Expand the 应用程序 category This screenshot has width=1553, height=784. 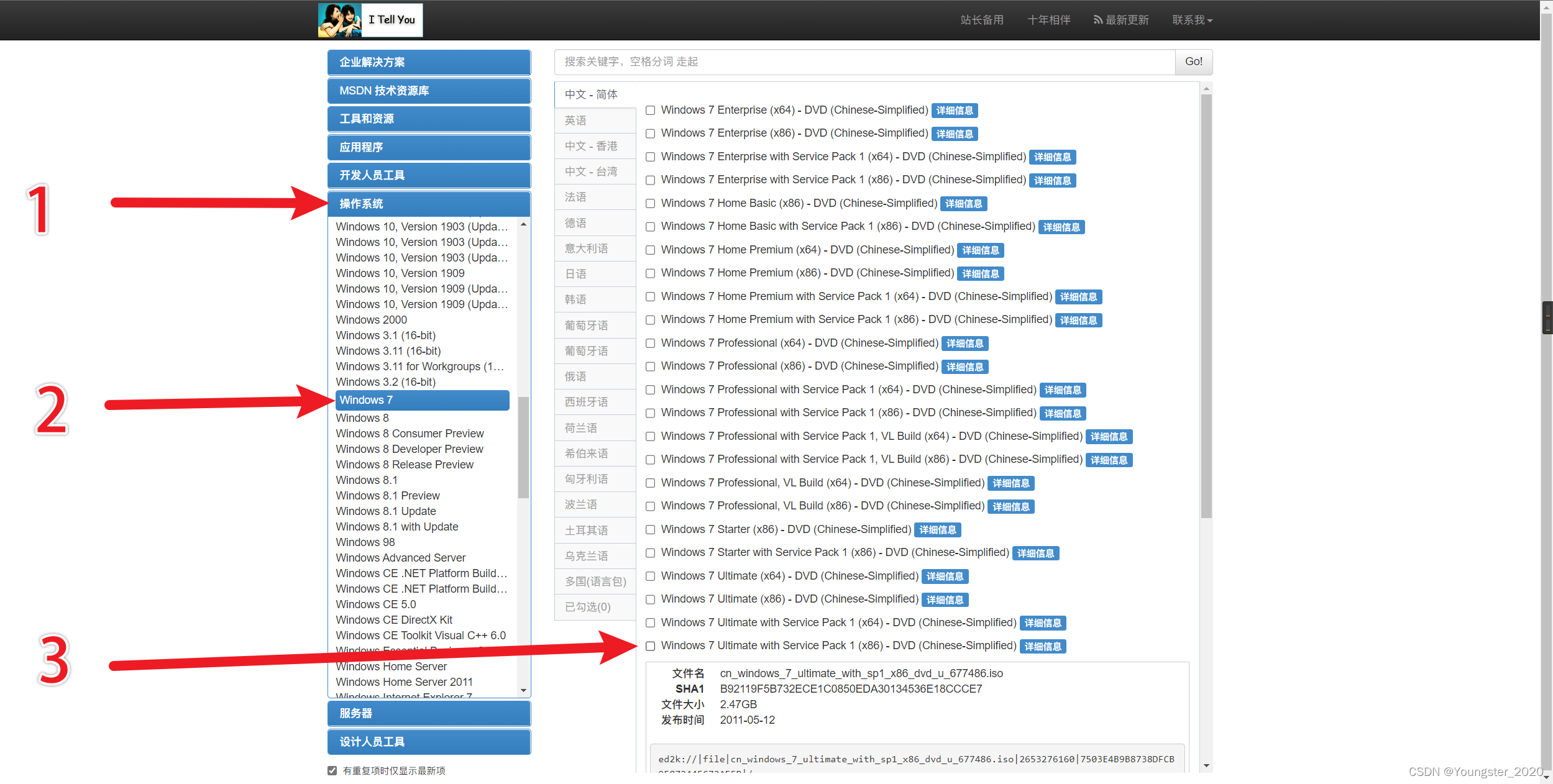click(429, 147)
